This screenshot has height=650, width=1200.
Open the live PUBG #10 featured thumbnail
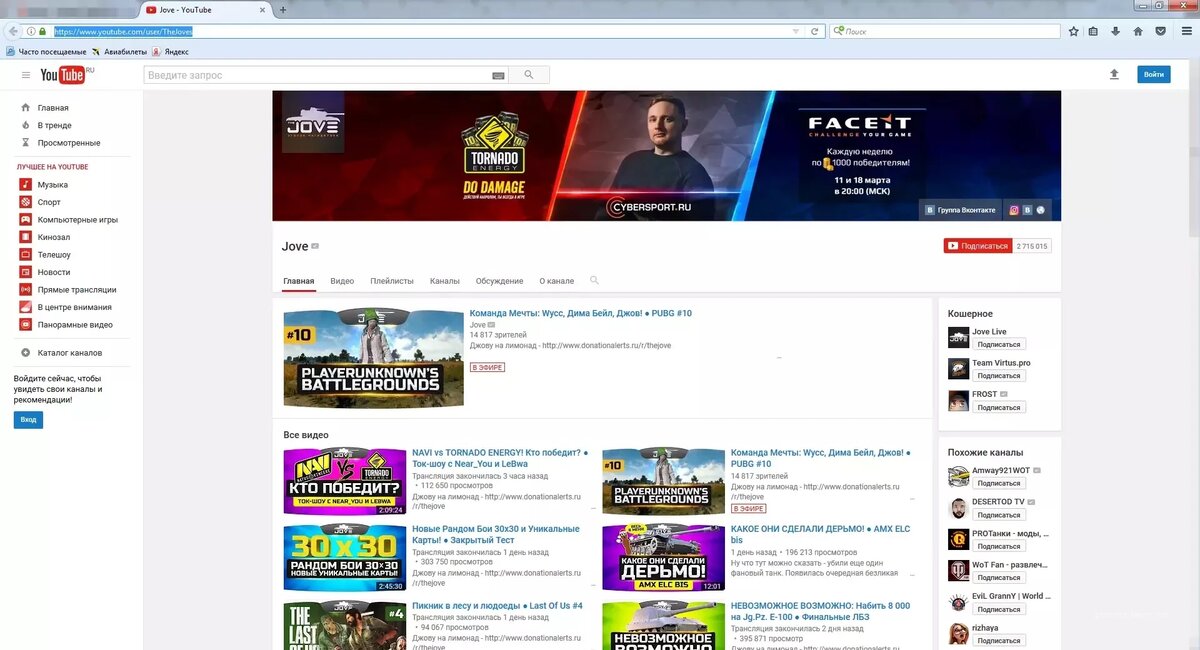[x=373, y=358]
